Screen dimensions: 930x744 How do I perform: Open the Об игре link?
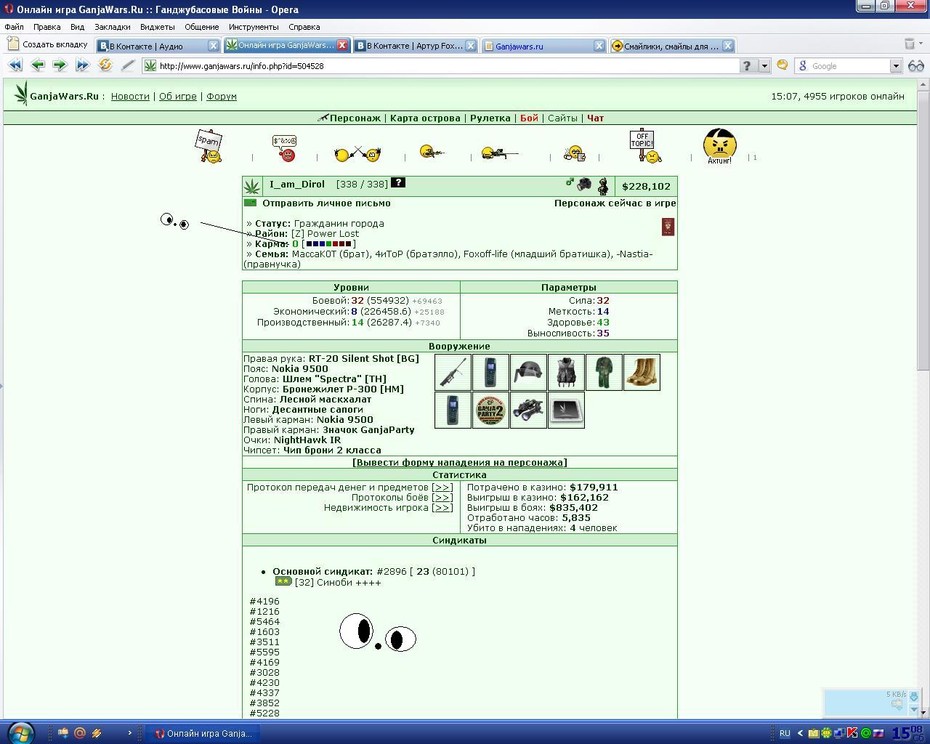(x=178, y=96)
